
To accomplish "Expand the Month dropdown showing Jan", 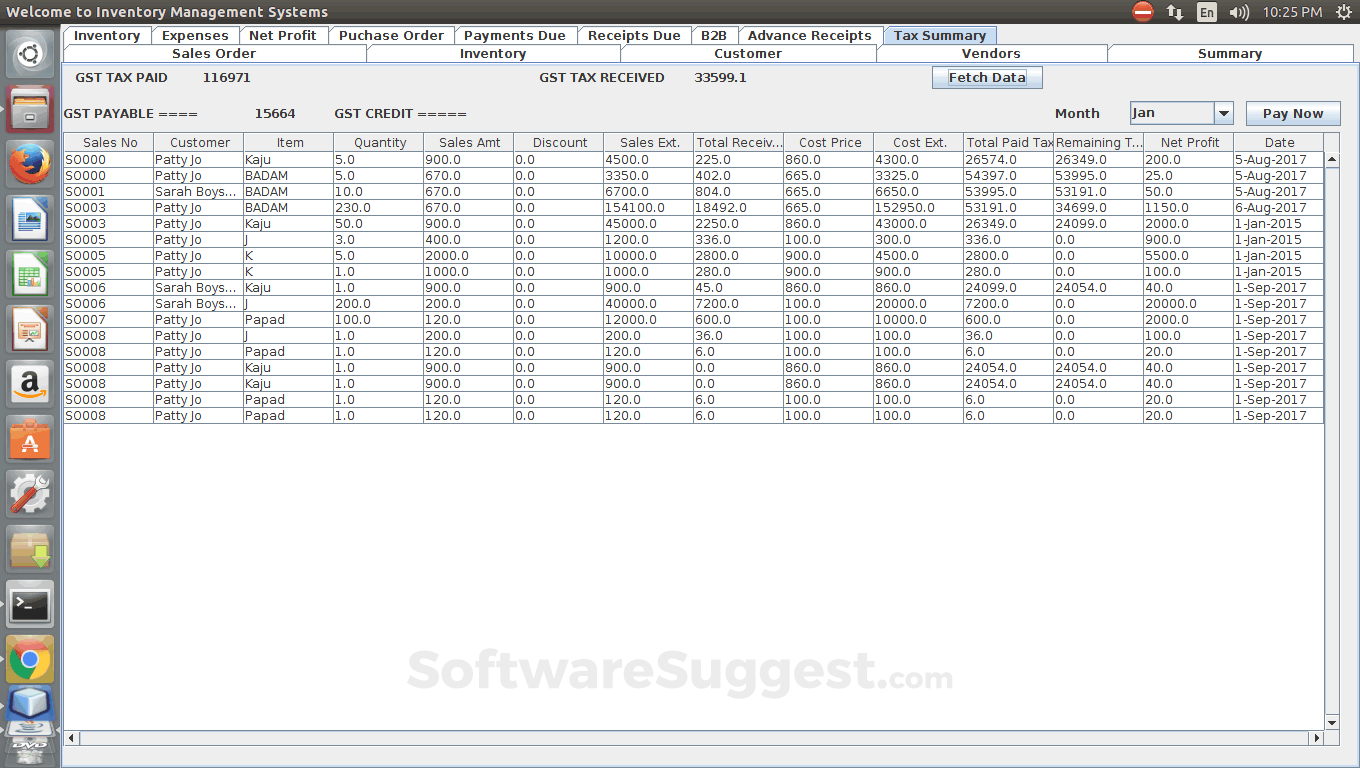I will pyautogui.click(x=1223, y=114).
